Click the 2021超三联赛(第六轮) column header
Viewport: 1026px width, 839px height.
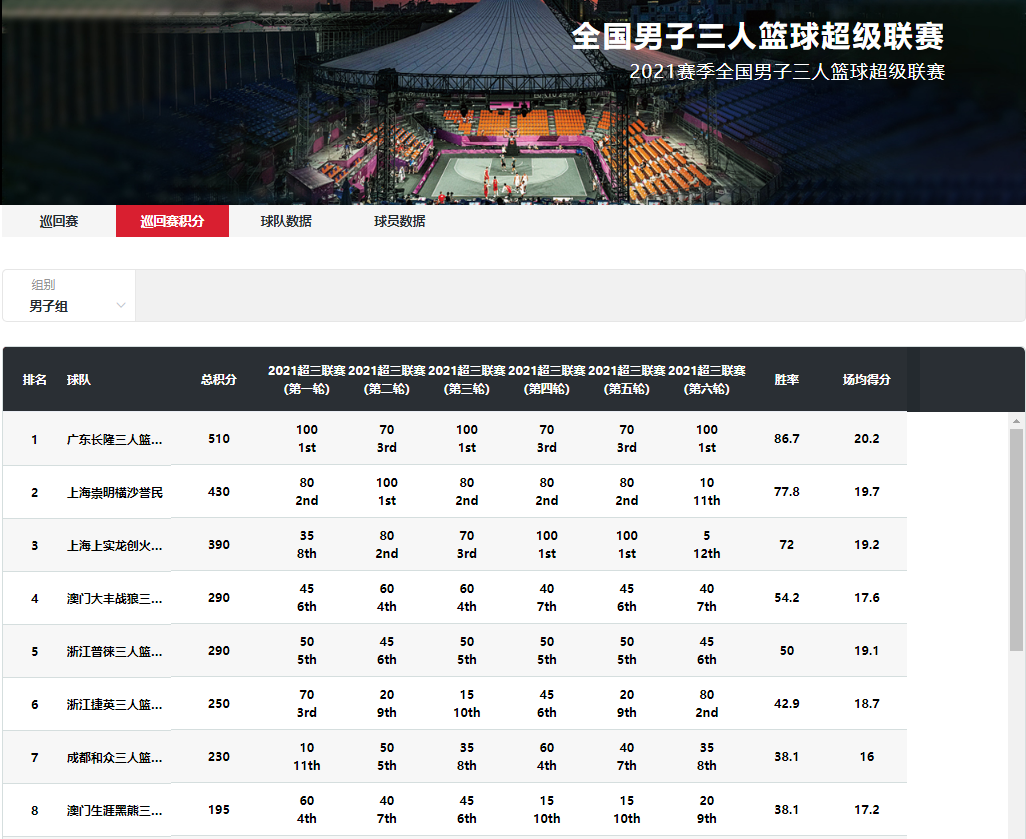pyautogui.click(x=707, y=380)
